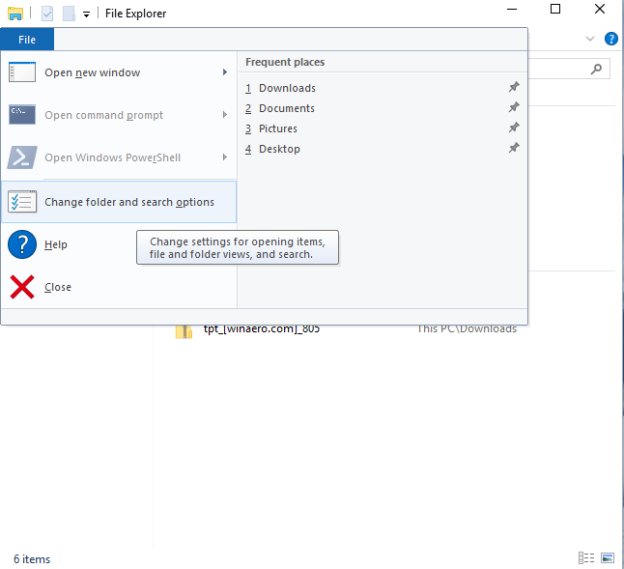Pin Documents in Frequent places
Screen dimensions: 624x569
[x=514, y=107]
